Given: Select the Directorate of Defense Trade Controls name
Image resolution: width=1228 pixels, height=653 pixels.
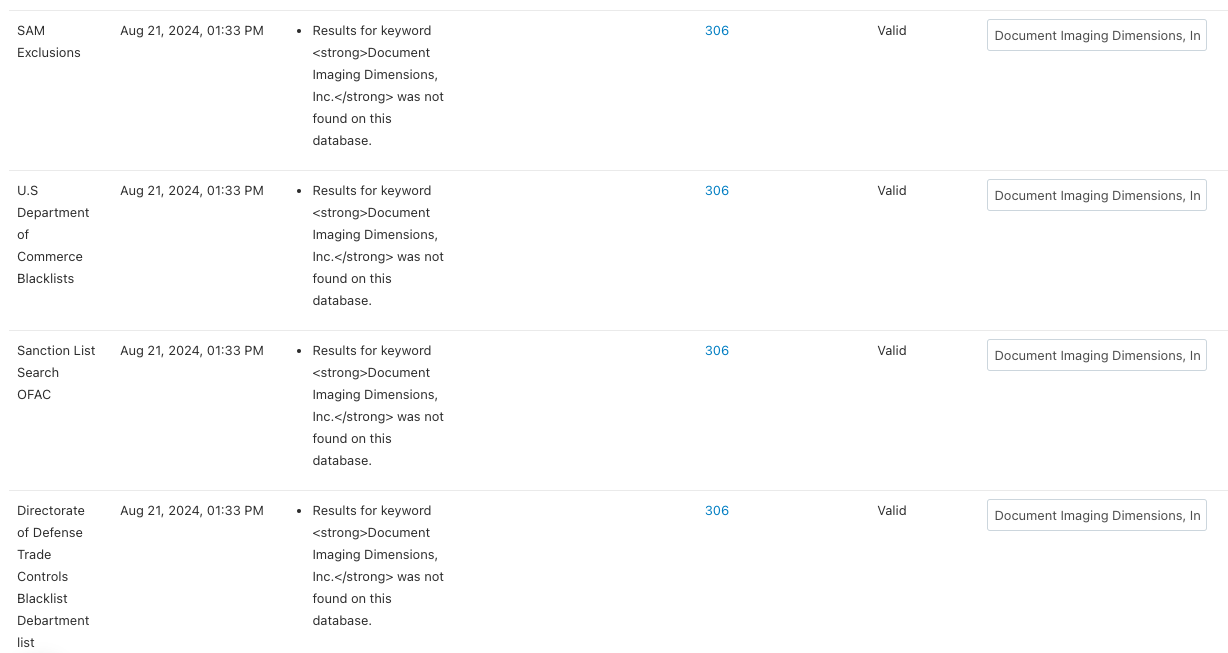Looking at the screenshot, I should pos(53,577).
